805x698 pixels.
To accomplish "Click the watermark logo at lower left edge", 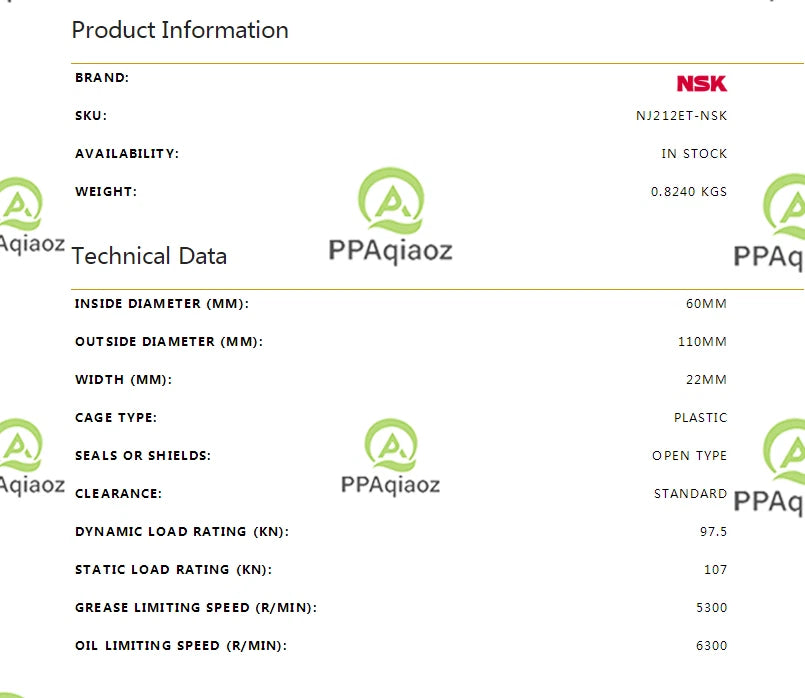I will point(32,457).
